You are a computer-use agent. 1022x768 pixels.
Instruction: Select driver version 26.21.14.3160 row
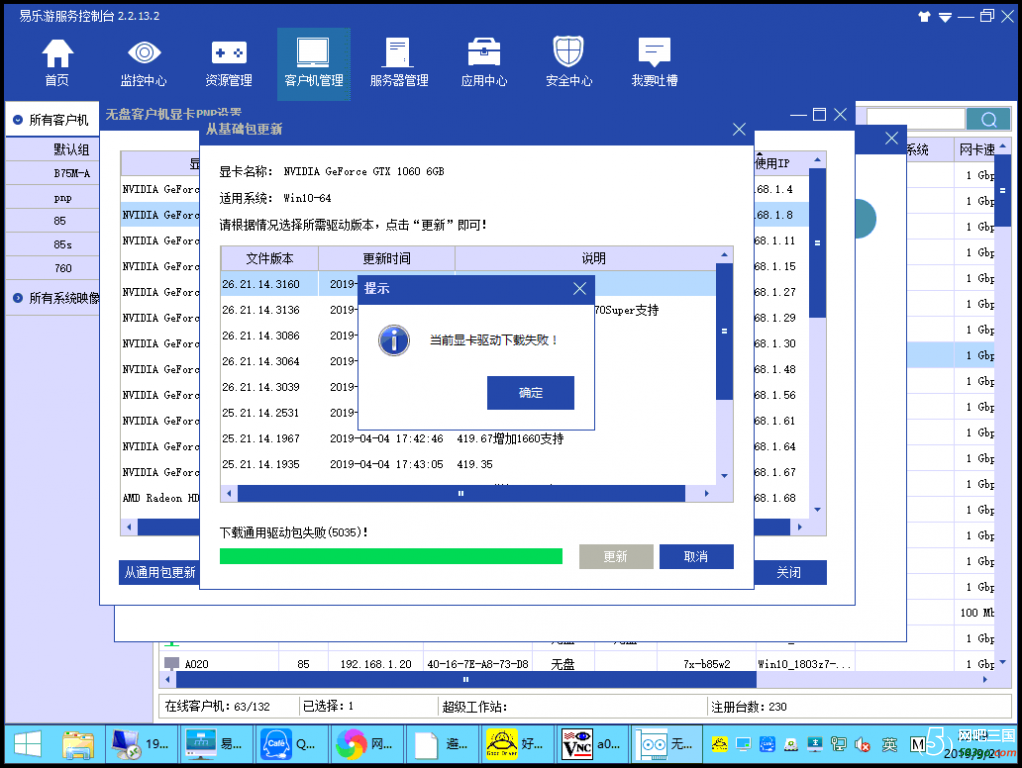[x=468, y=284]
